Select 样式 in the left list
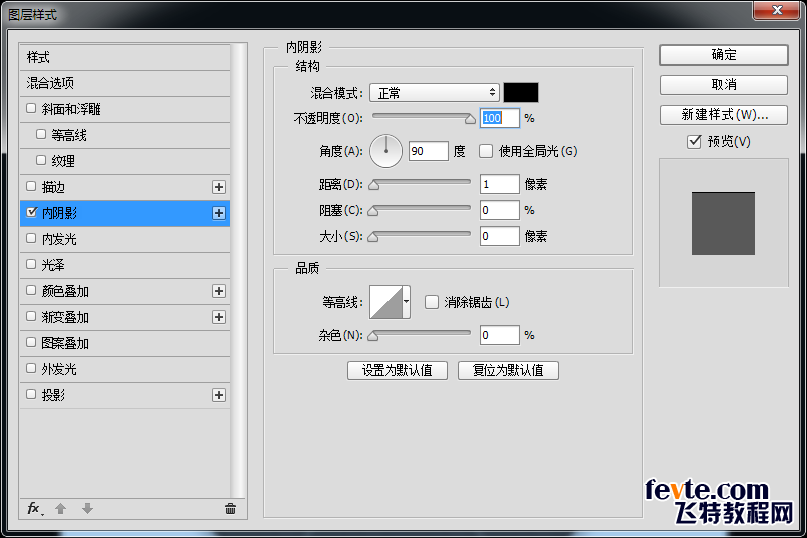Screen dimensions: 807x538 [125, 57]
